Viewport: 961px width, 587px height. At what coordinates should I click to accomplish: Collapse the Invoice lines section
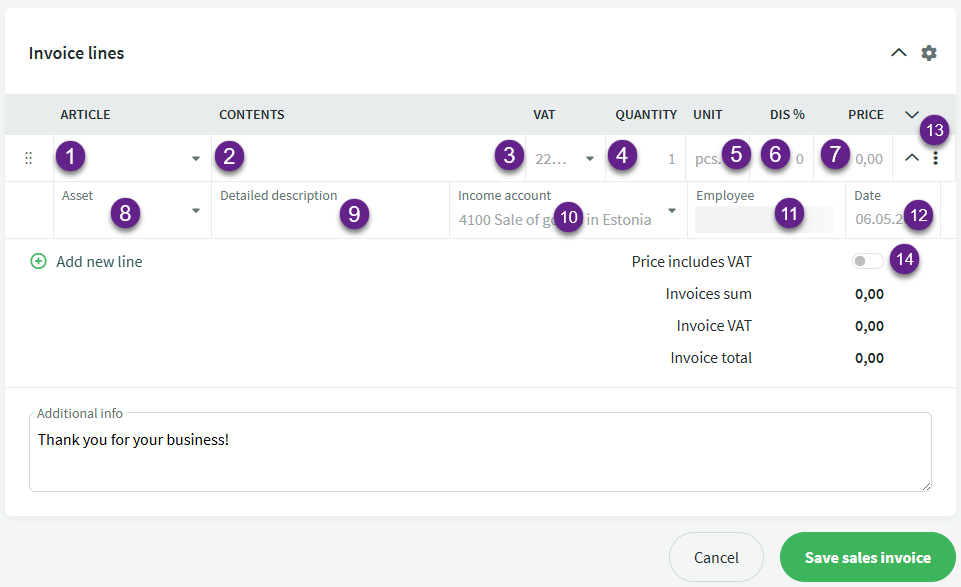[x=898, y=53]
